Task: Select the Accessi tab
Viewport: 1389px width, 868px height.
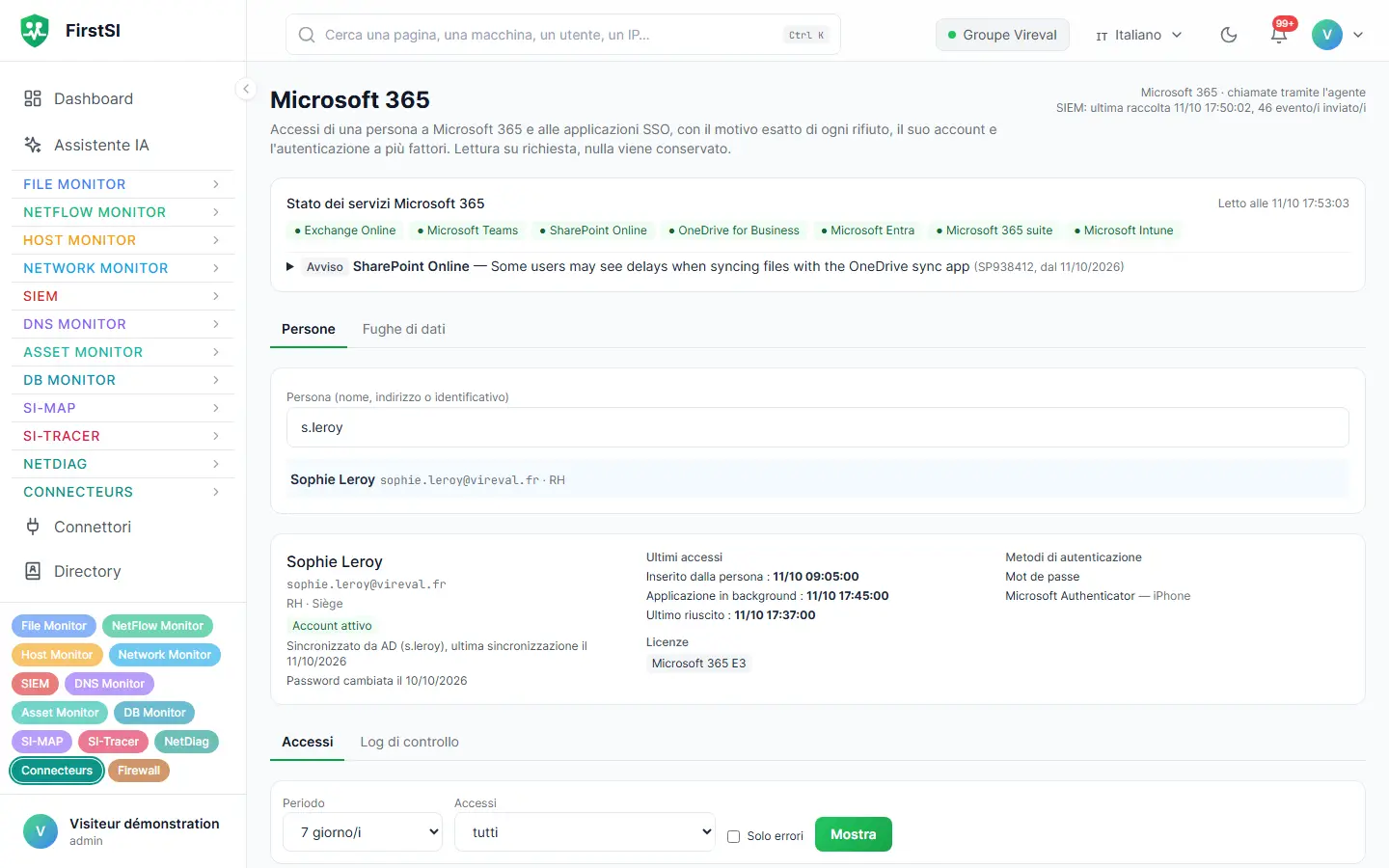Action: point(308,742)
